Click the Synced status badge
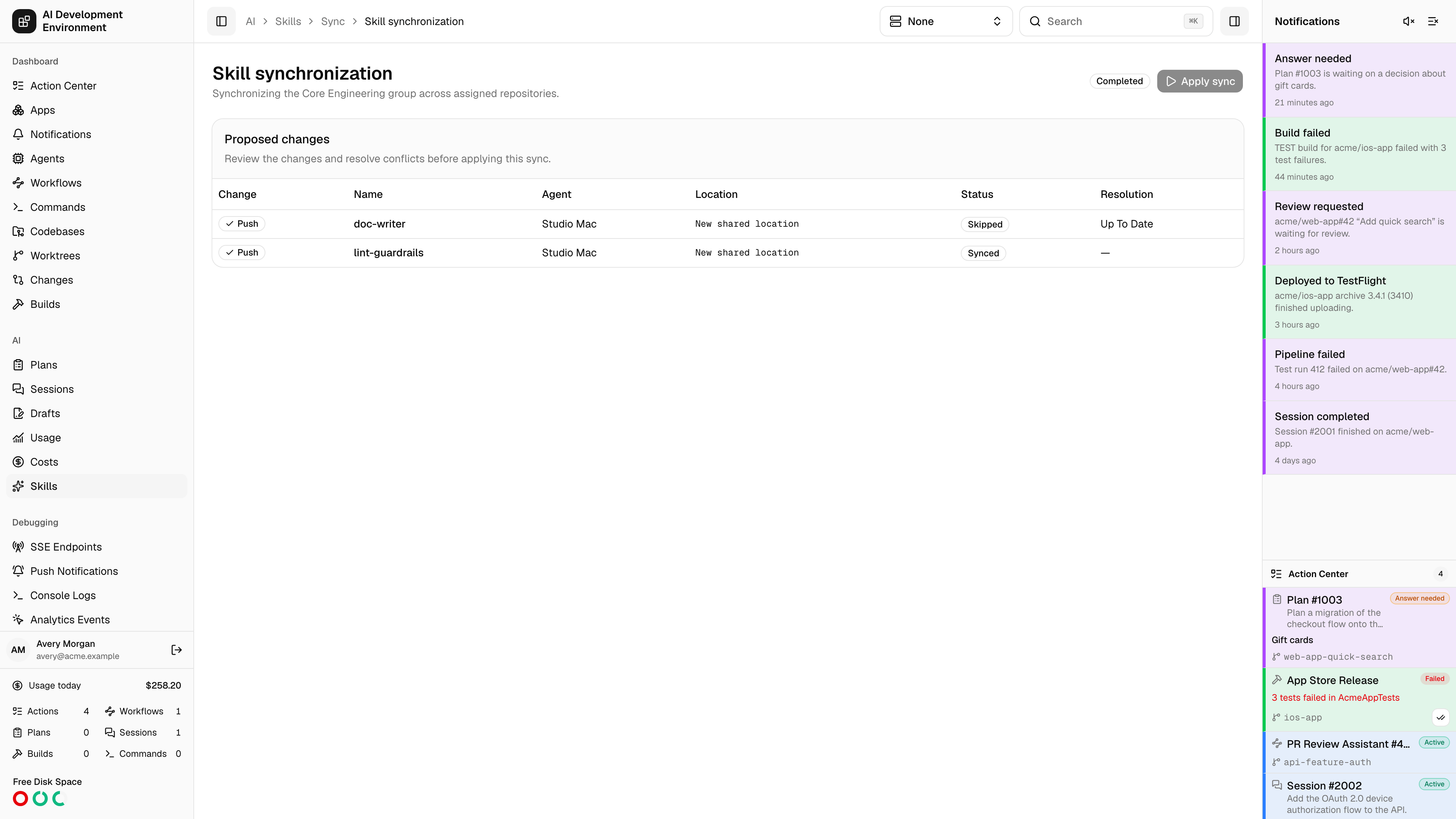The width and height of the screenshot is (1456, 819). [x=983, y=253]
